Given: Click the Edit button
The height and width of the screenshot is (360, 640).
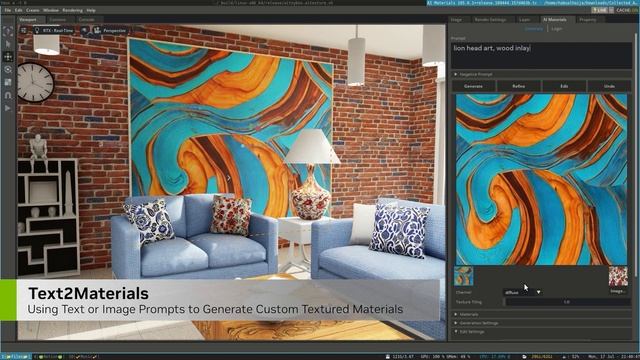Looking at the screenshot, I should point(564,86).
